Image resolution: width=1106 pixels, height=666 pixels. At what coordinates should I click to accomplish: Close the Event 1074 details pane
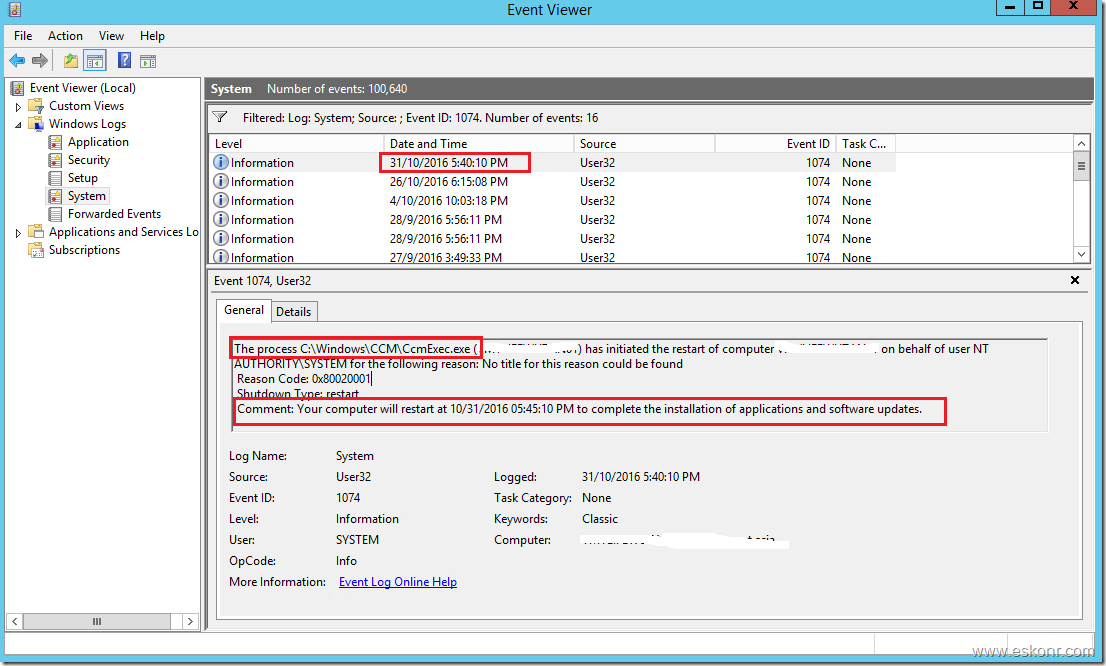tap(1075, 280)
